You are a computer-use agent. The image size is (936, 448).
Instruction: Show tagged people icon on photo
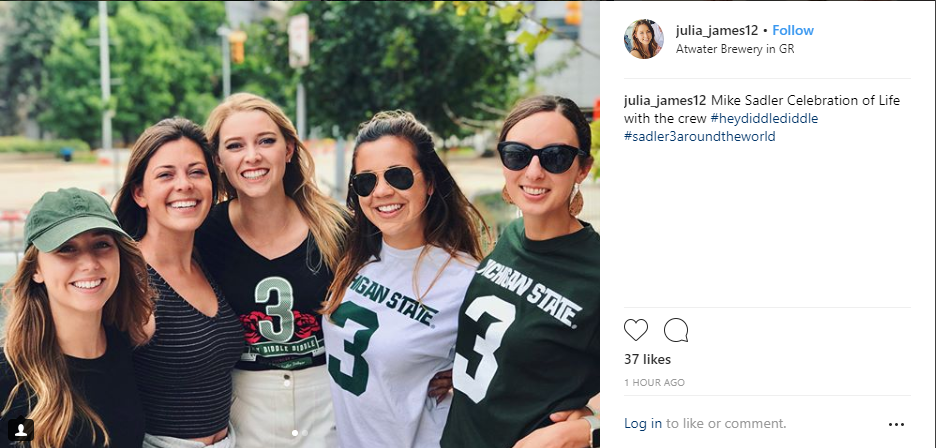pyautogui.click(x=21, y=430)
